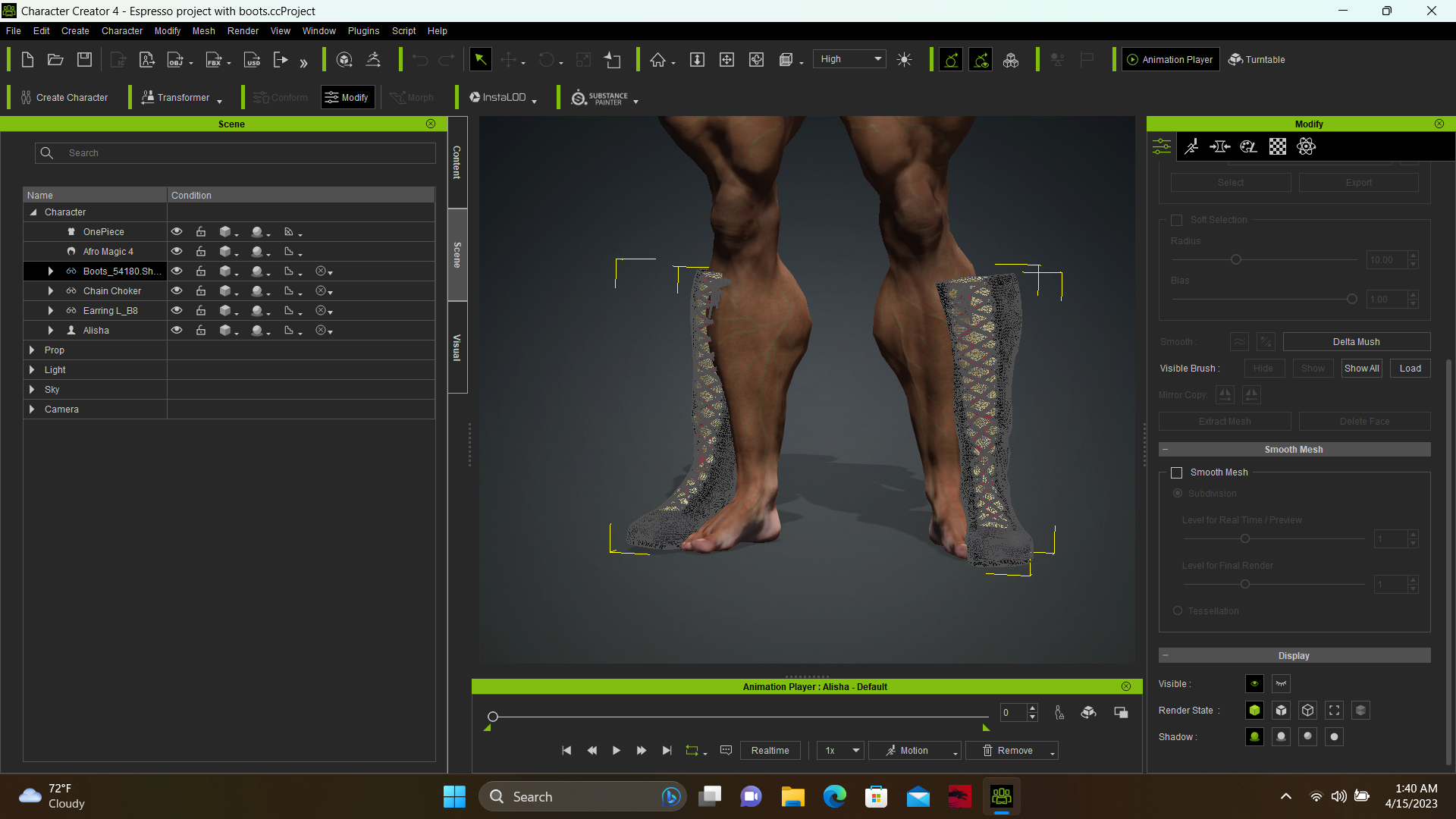Toggle visibility eye for Afro Magic 4
The image size is (1456, 819).
pos(177,252)
